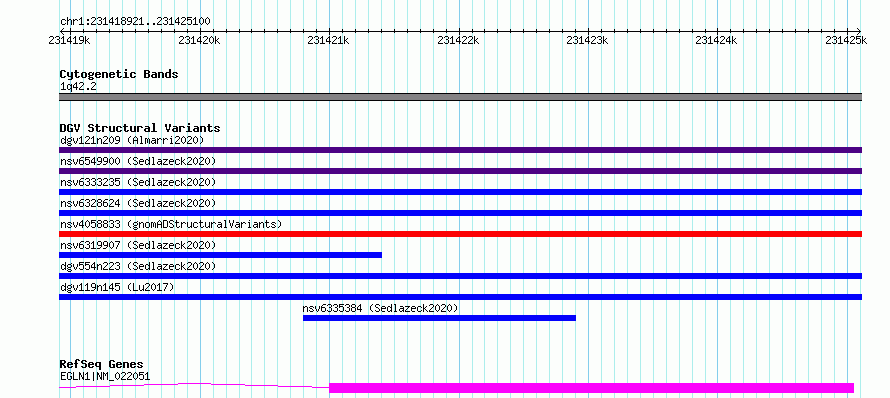Click the dgv554n223 (Sedlazeck2020) label
The height and width of the screenshot is (398, 890).
point(138,266)
